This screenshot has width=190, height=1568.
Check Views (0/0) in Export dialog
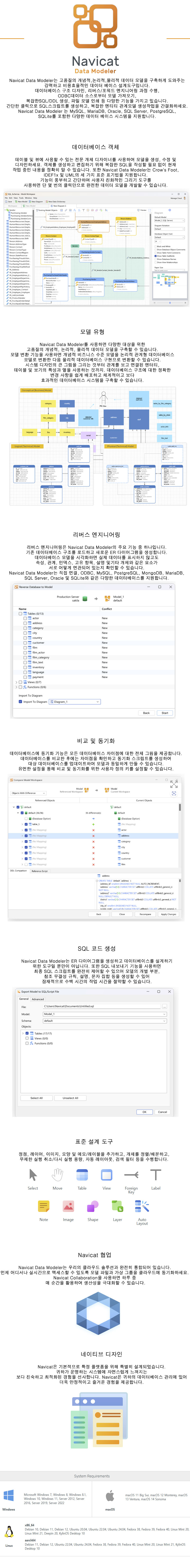pyautogui.click(x=27, y=1039)
